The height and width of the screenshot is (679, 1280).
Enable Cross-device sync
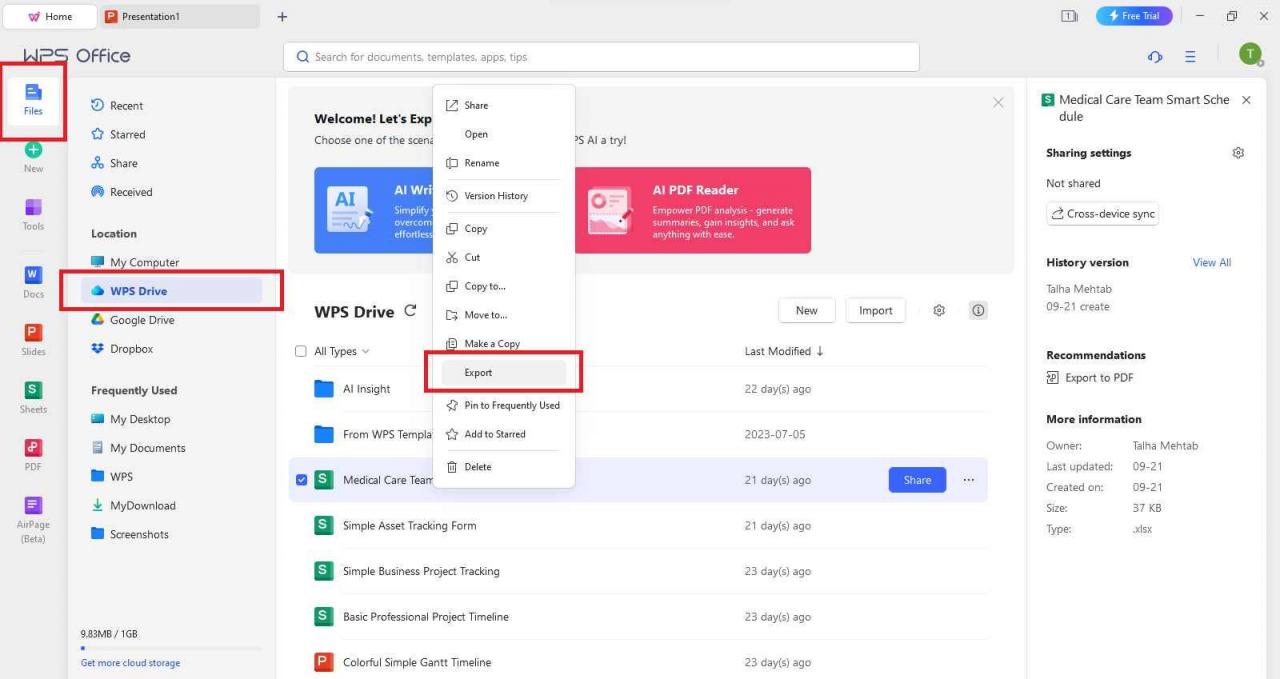[1102, 213]
